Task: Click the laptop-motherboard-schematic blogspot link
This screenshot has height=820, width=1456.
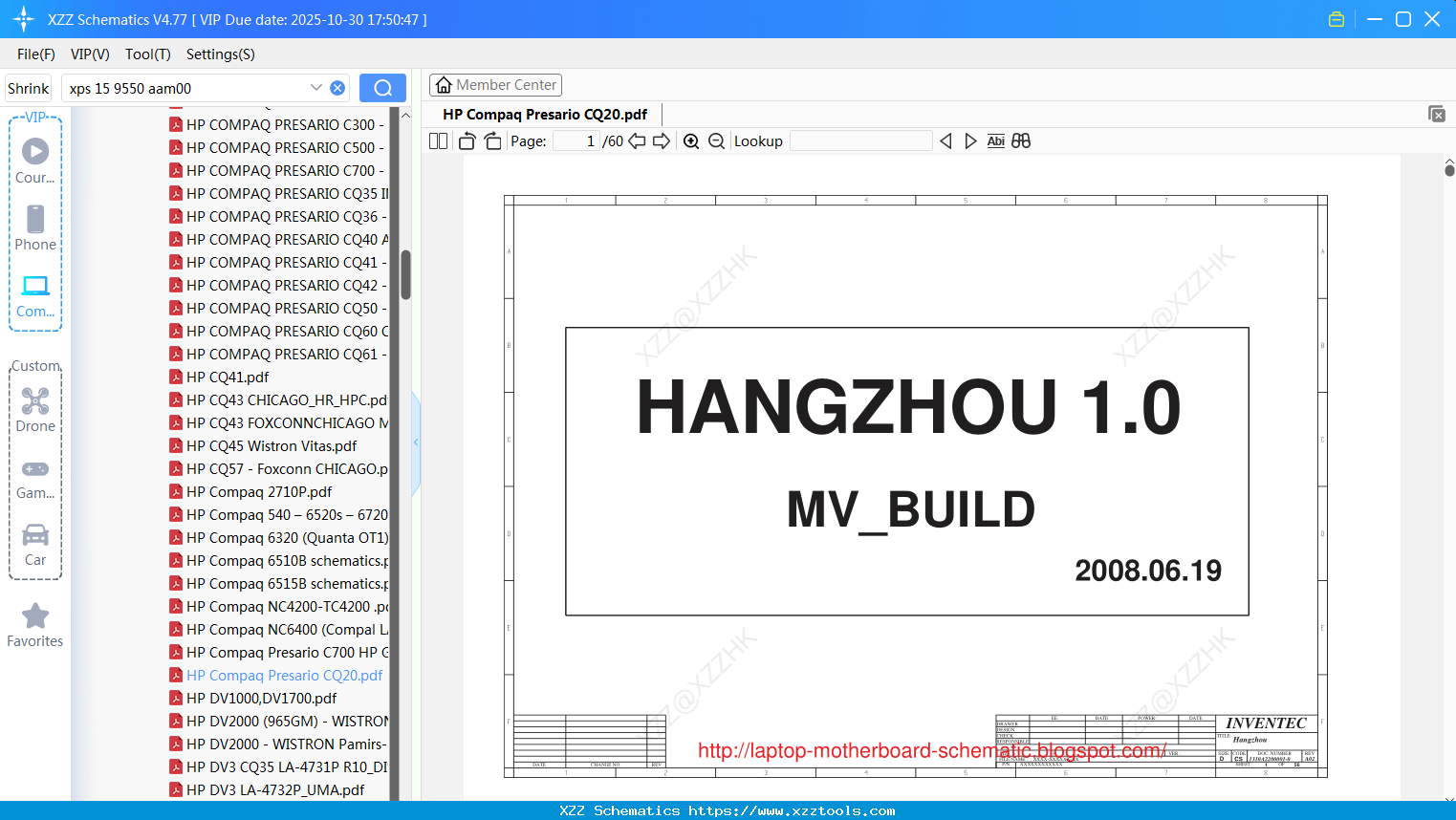Action: click(932, 750)
